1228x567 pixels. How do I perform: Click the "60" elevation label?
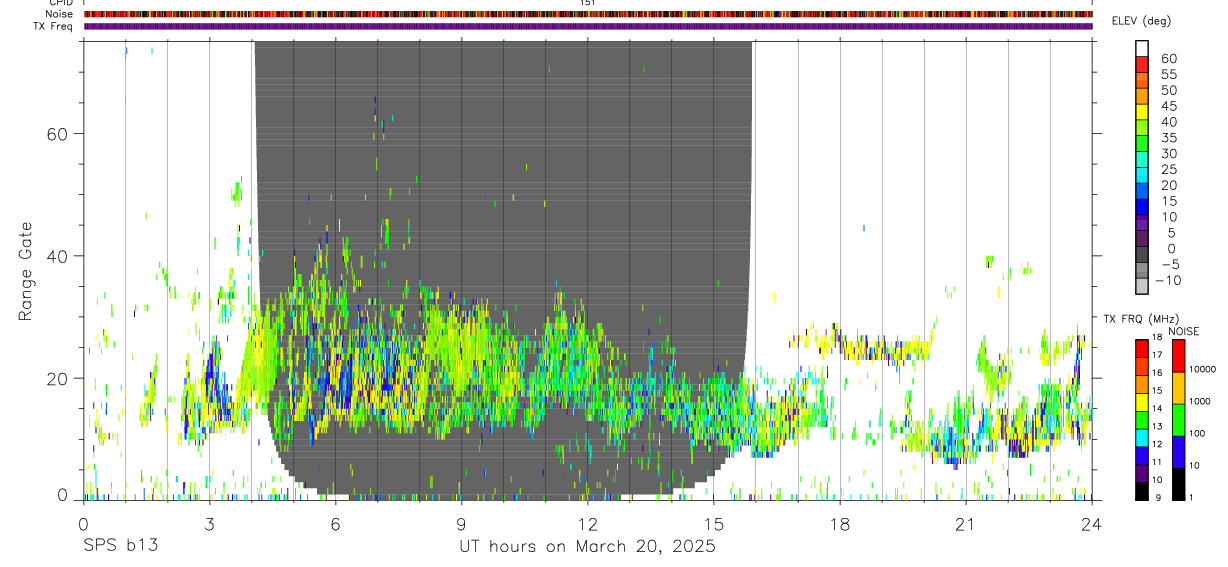pyautogui.click(x=1168, y=59)
